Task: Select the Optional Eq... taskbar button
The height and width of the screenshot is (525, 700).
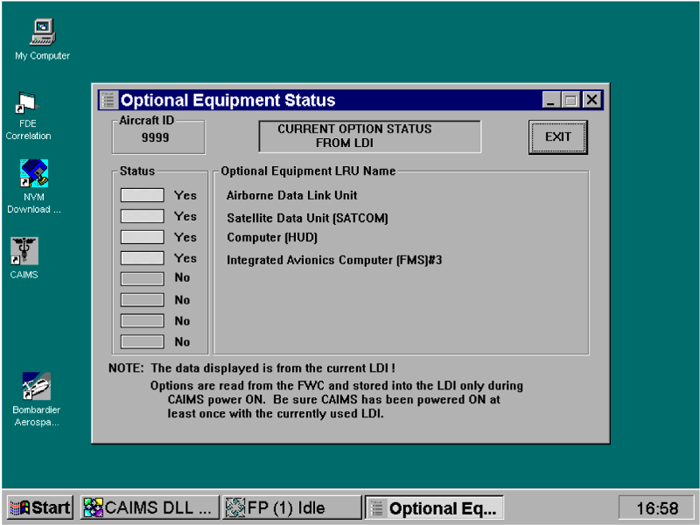Action: (x=433, y=507)
